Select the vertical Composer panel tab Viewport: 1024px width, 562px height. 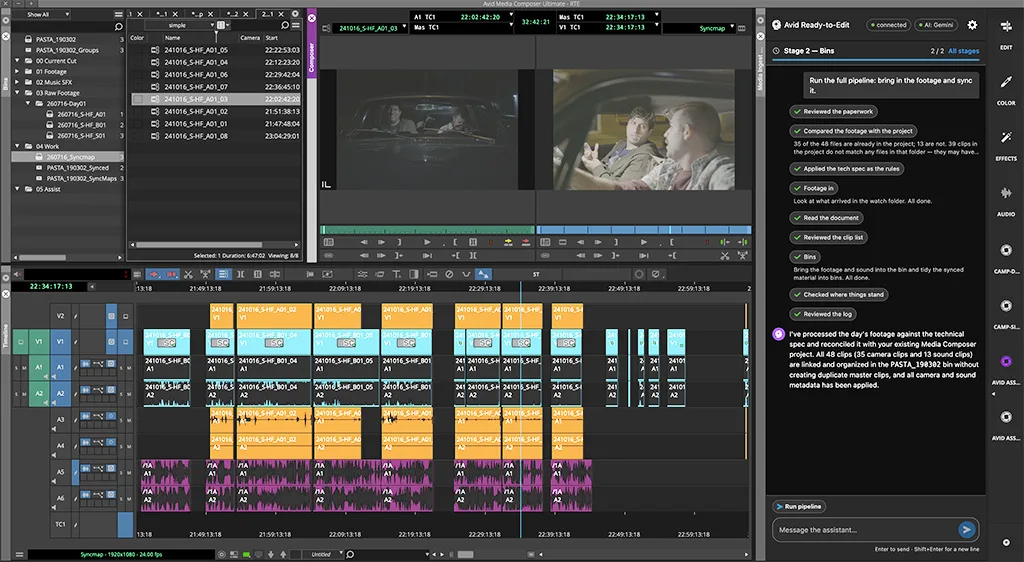point(312,57)
